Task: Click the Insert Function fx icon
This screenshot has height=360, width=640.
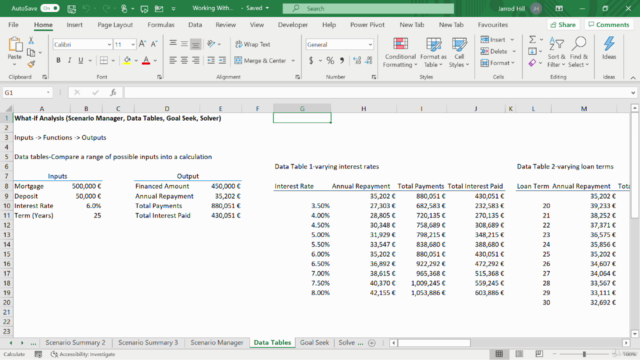Action: (x=113, y=93)
